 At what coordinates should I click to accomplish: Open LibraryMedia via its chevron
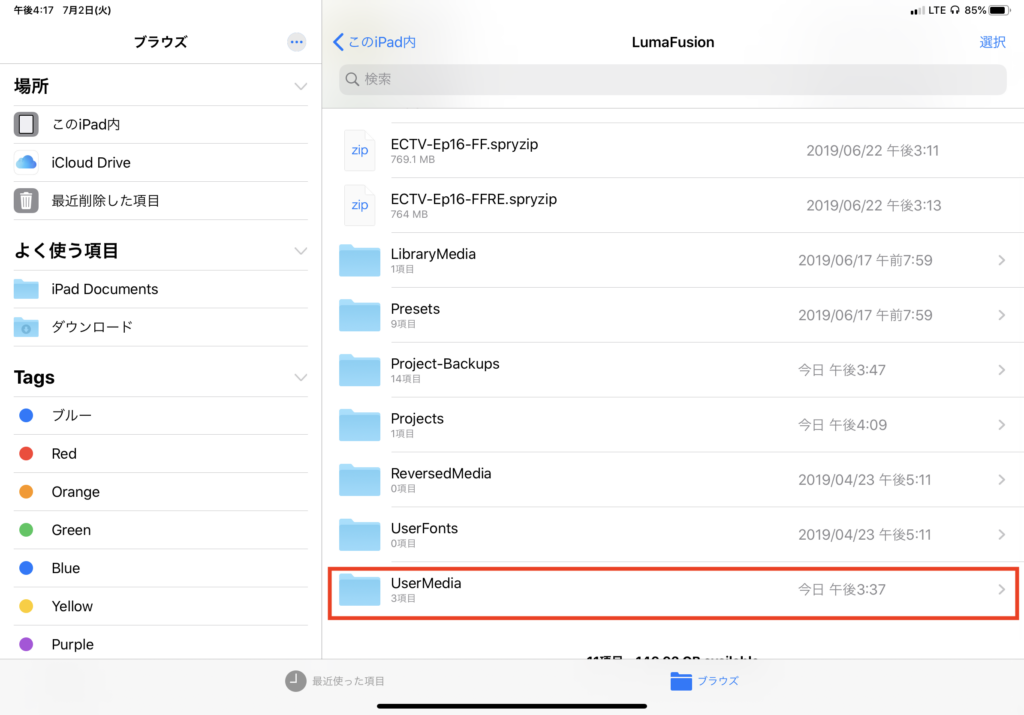click(x=1001, y=260)
